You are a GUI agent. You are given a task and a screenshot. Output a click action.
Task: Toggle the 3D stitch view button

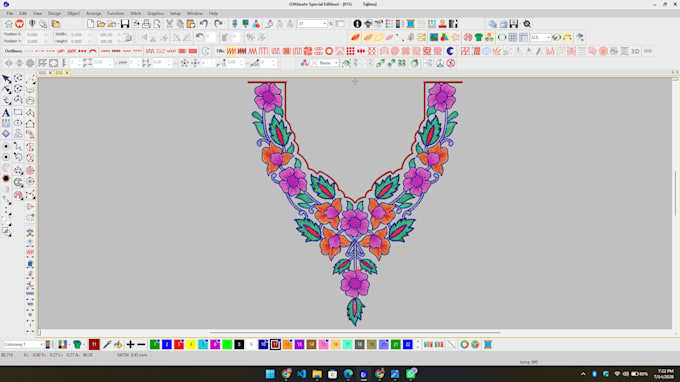click(x=635, y=51)
